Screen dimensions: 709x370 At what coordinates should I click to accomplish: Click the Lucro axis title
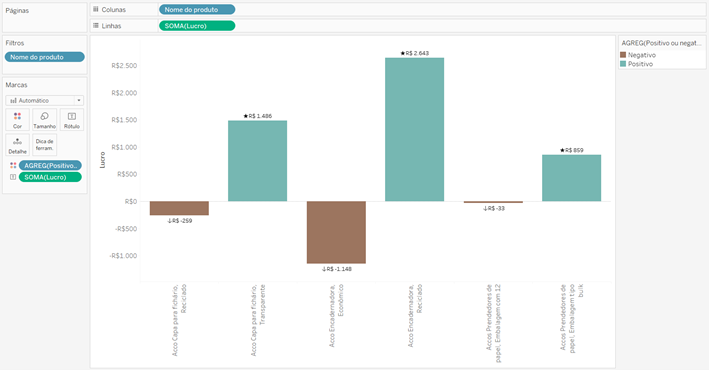(103, 160)
